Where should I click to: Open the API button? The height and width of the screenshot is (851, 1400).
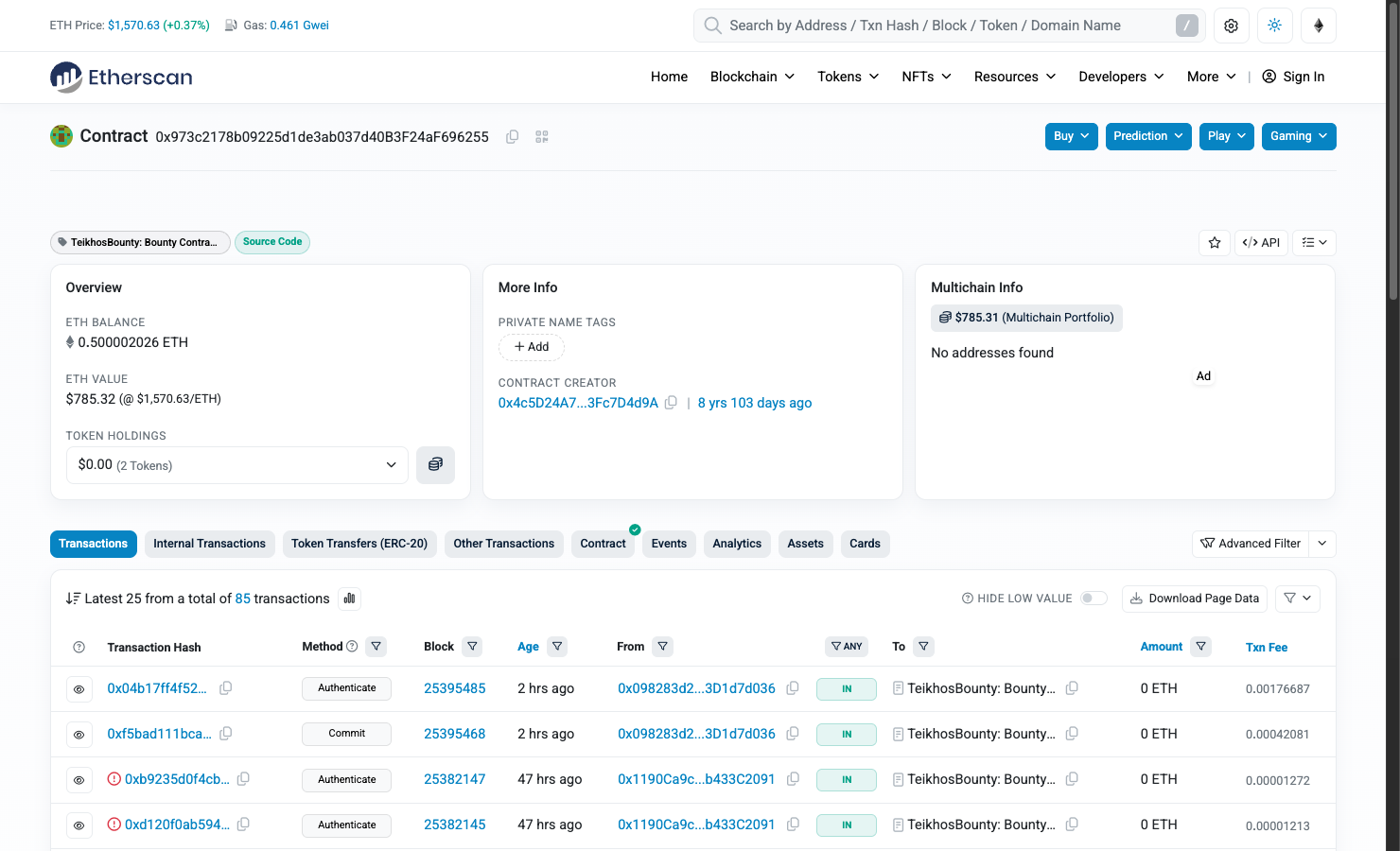point(1261,243)
